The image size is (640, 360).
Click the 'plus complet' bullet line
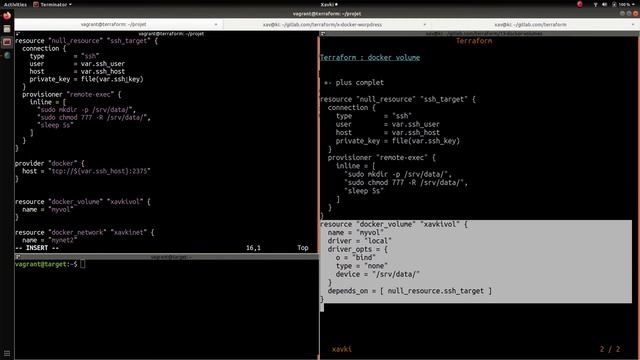click(354, 82)
